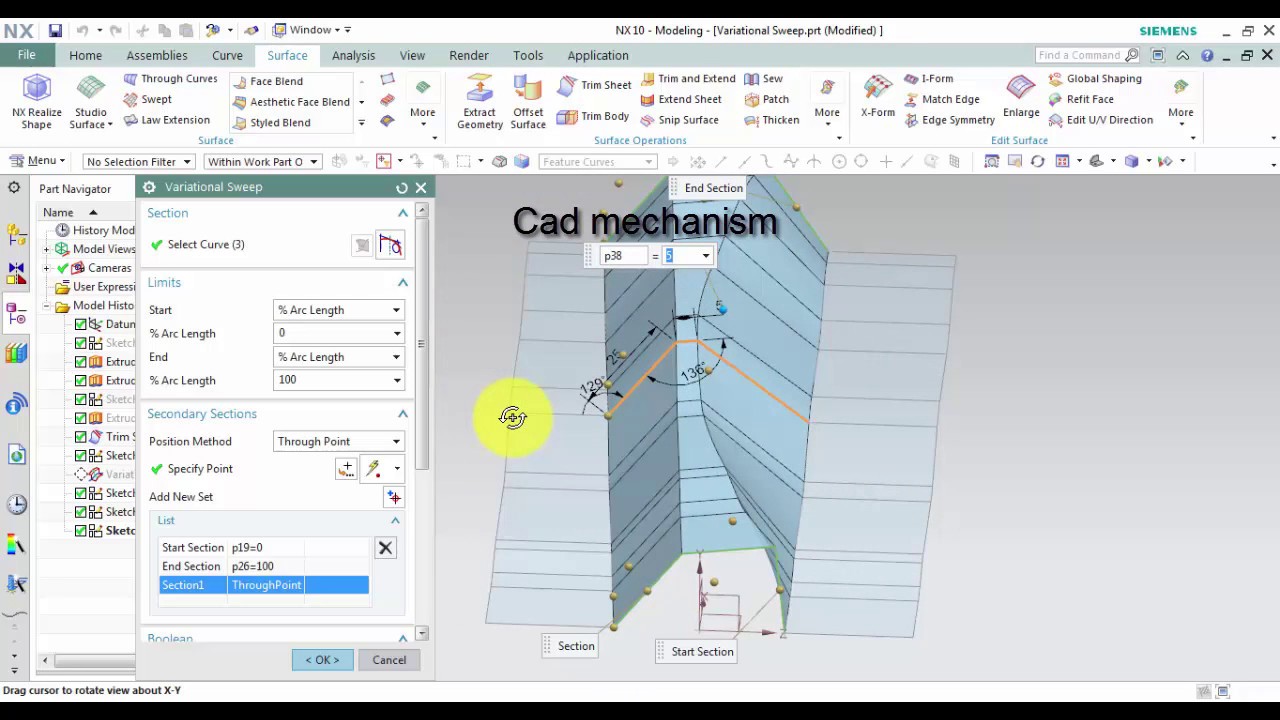The image size is (1280, 720).
Task: Open the p38 value dropdown in viewport
Action: point(706,256)
